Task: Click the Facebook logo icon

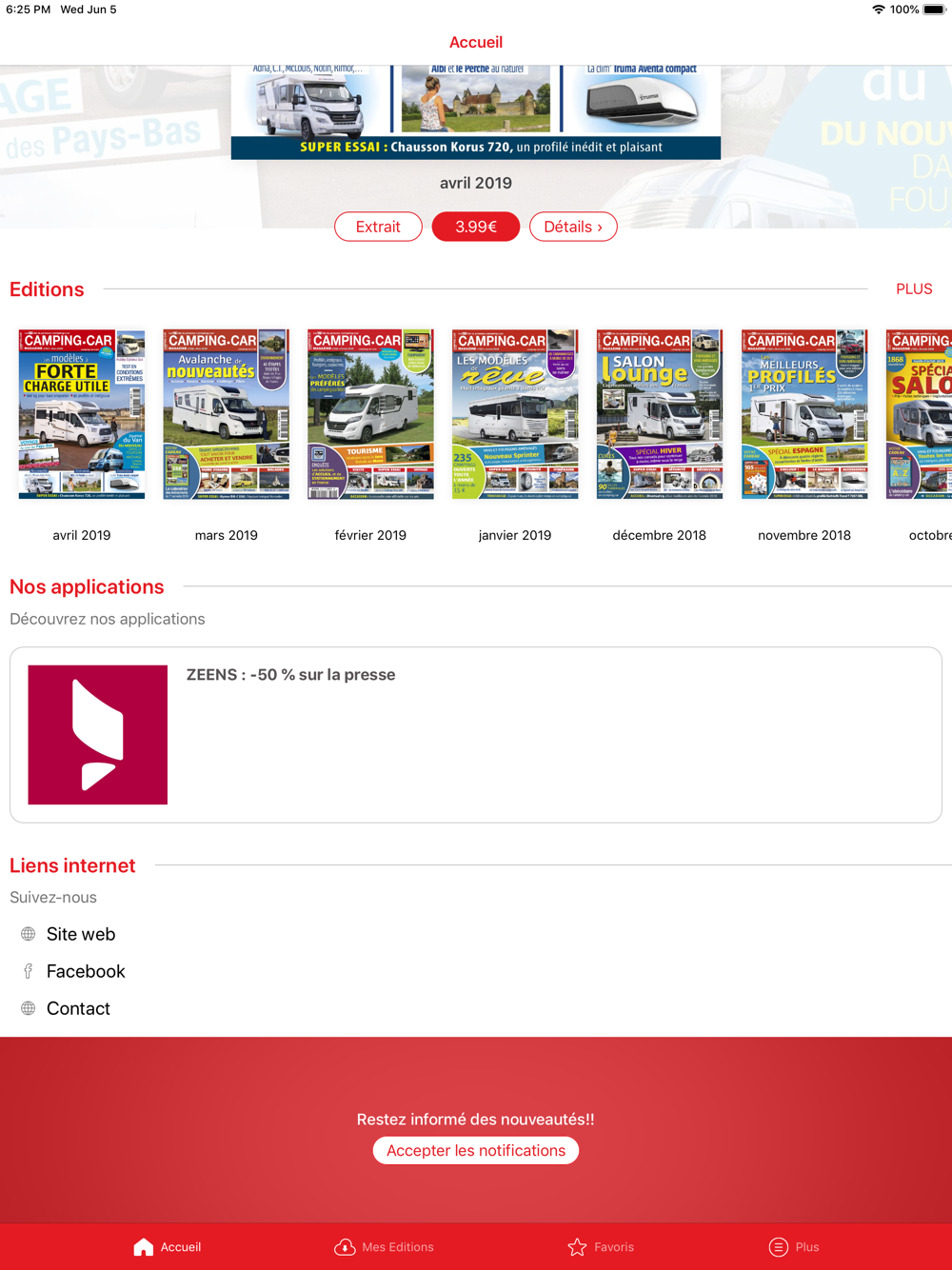Action: coord(29,971)
